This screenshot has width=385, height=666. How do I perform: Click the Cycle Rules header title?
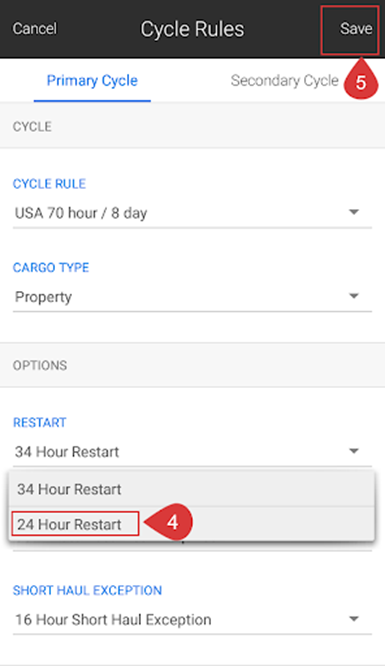192,29
